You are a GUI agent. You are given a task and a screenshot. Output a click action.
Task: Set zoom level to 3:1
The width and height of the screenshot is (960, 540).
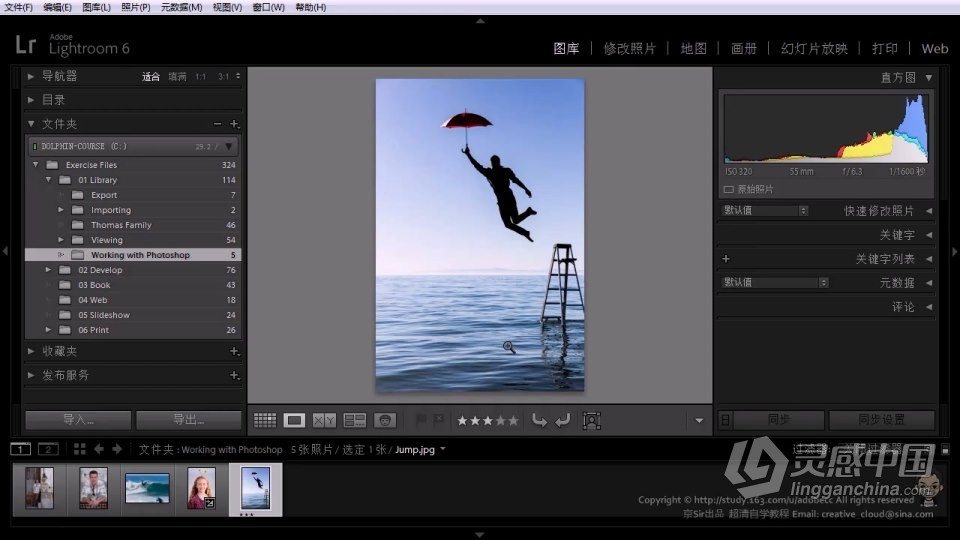223,77
